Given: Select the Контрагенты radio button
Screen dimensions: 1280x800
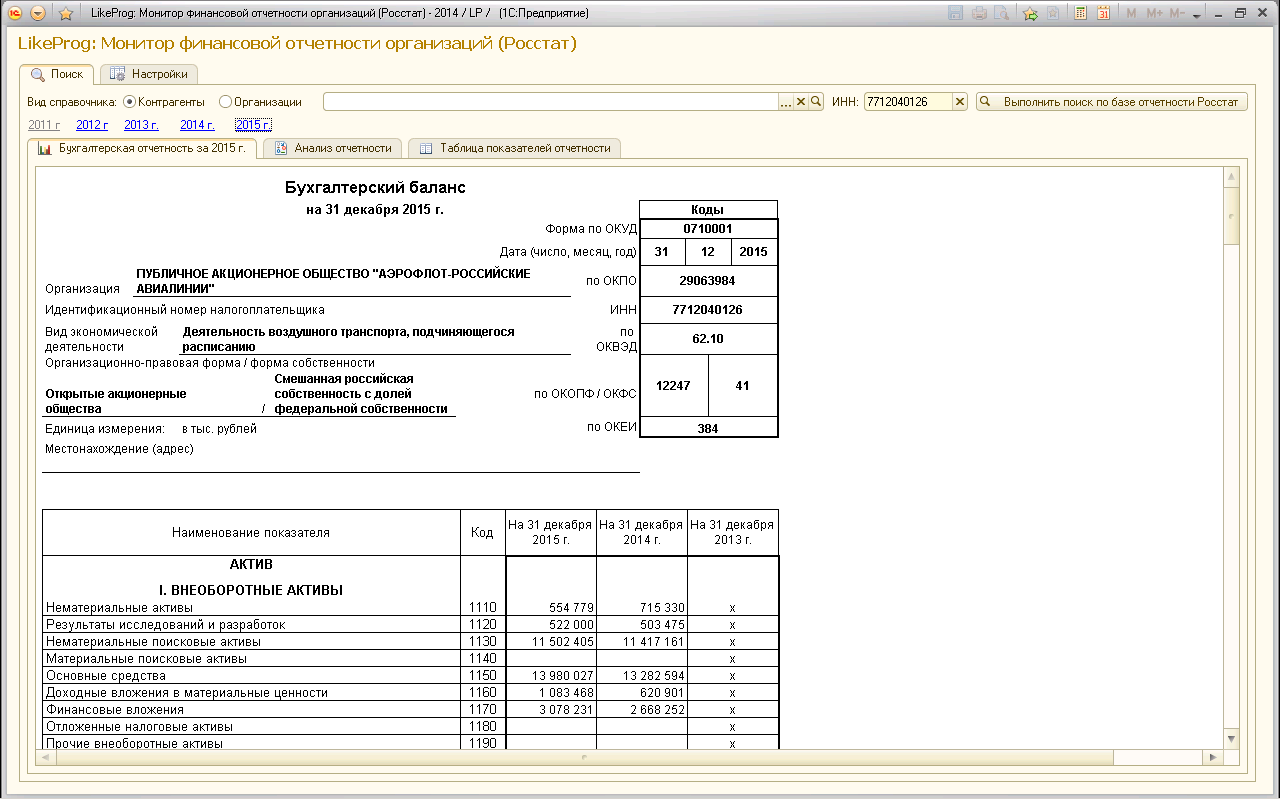Looking at the screenshot, I should tap(129, 102).
